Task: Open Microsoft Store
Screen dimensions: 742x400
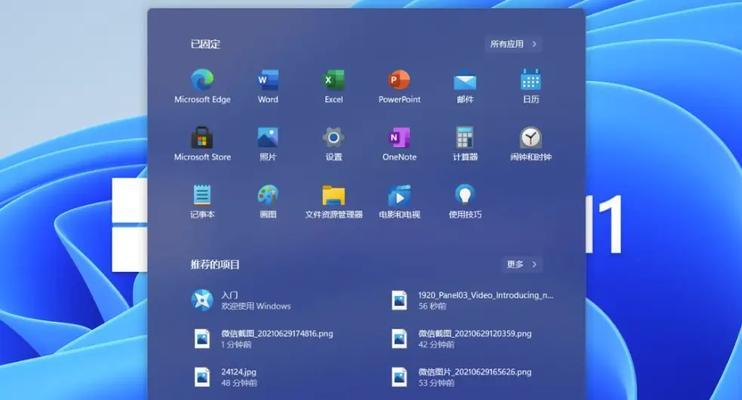Action: pyautogui.click(x=202, y=143)
